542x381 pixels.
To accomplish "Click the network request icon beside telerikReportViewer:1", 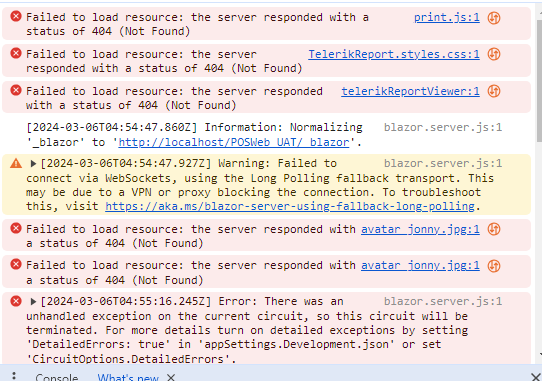I will (x=494, y=91).
